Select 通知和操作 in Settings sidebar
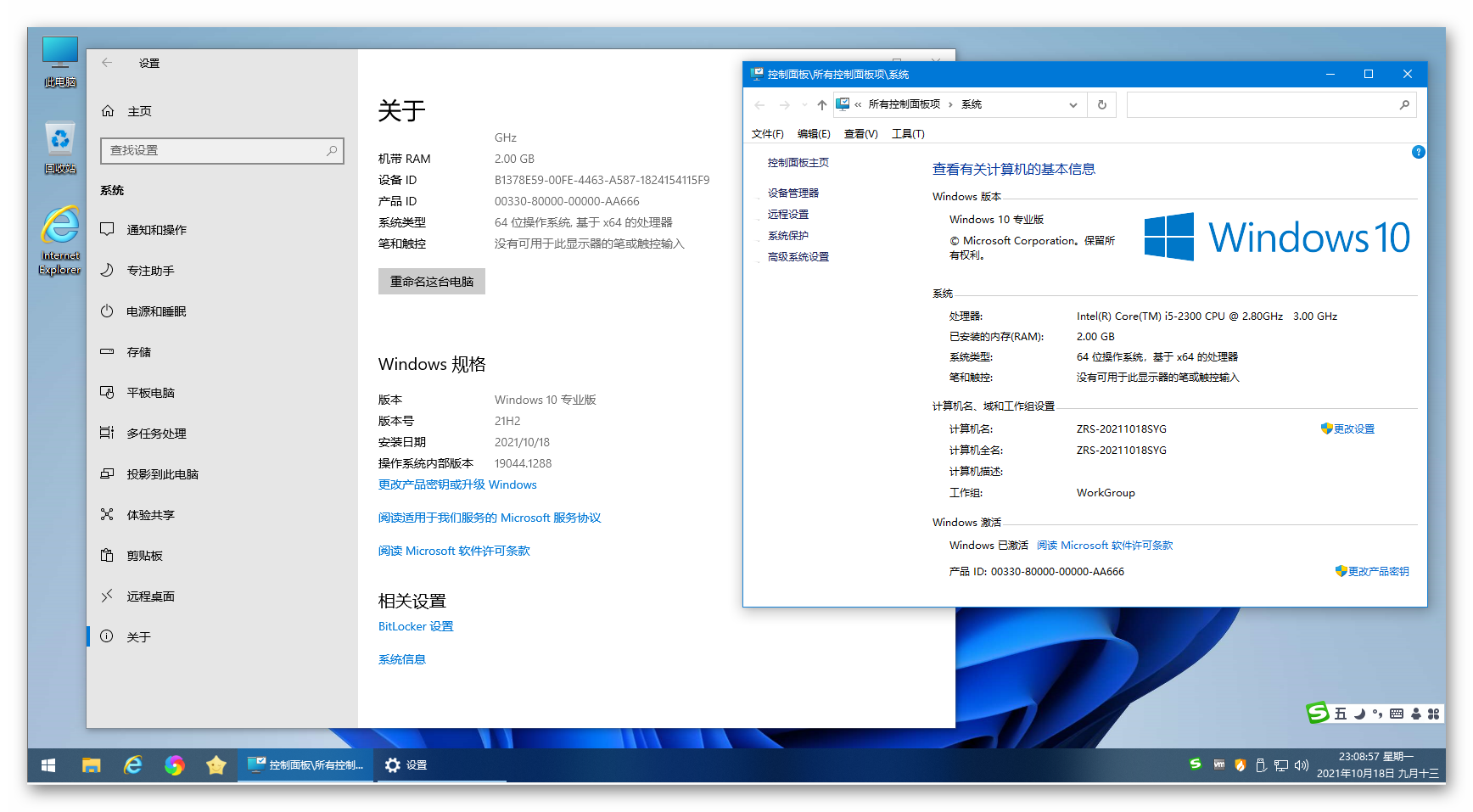 click(x=222, y=230)
